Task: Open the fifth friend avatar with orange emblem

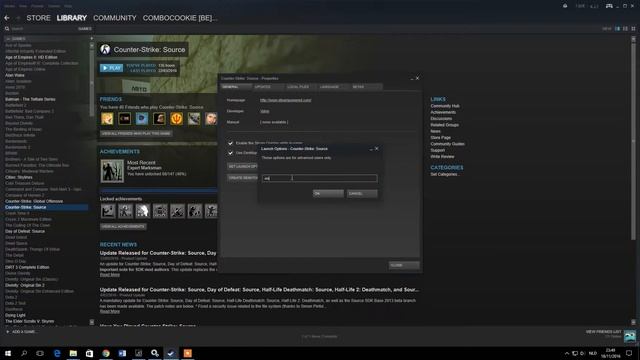Action: click(176, 118)
